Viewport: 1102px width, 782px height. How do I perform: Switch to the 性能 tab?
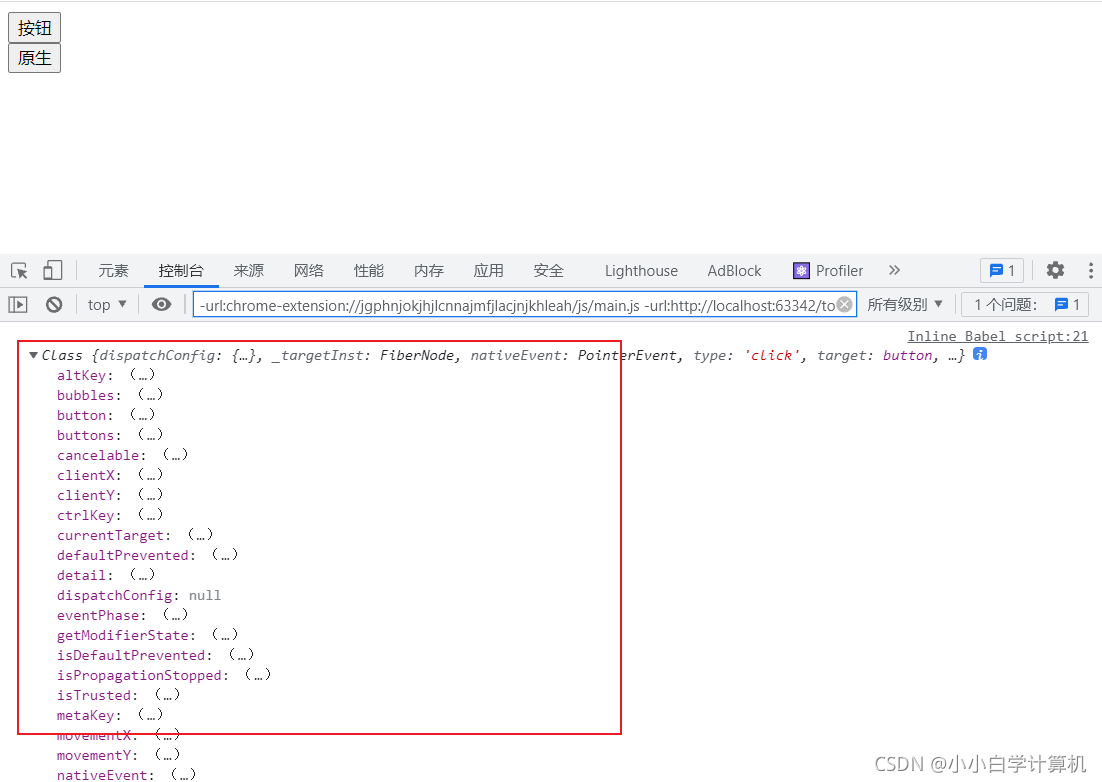coord(369,271)
